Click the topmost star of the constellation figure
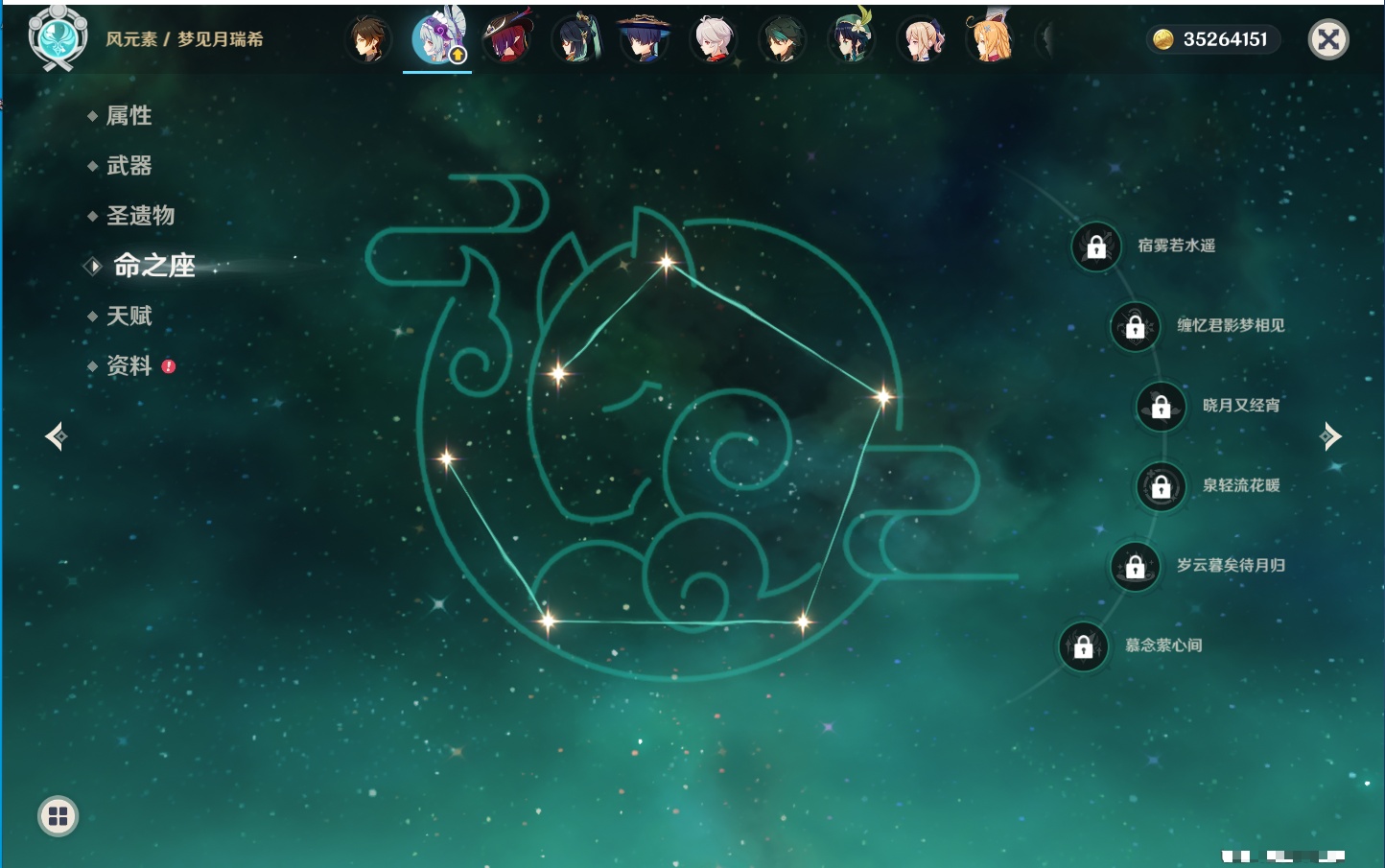The image size is (1385, 868). point(666,261)
